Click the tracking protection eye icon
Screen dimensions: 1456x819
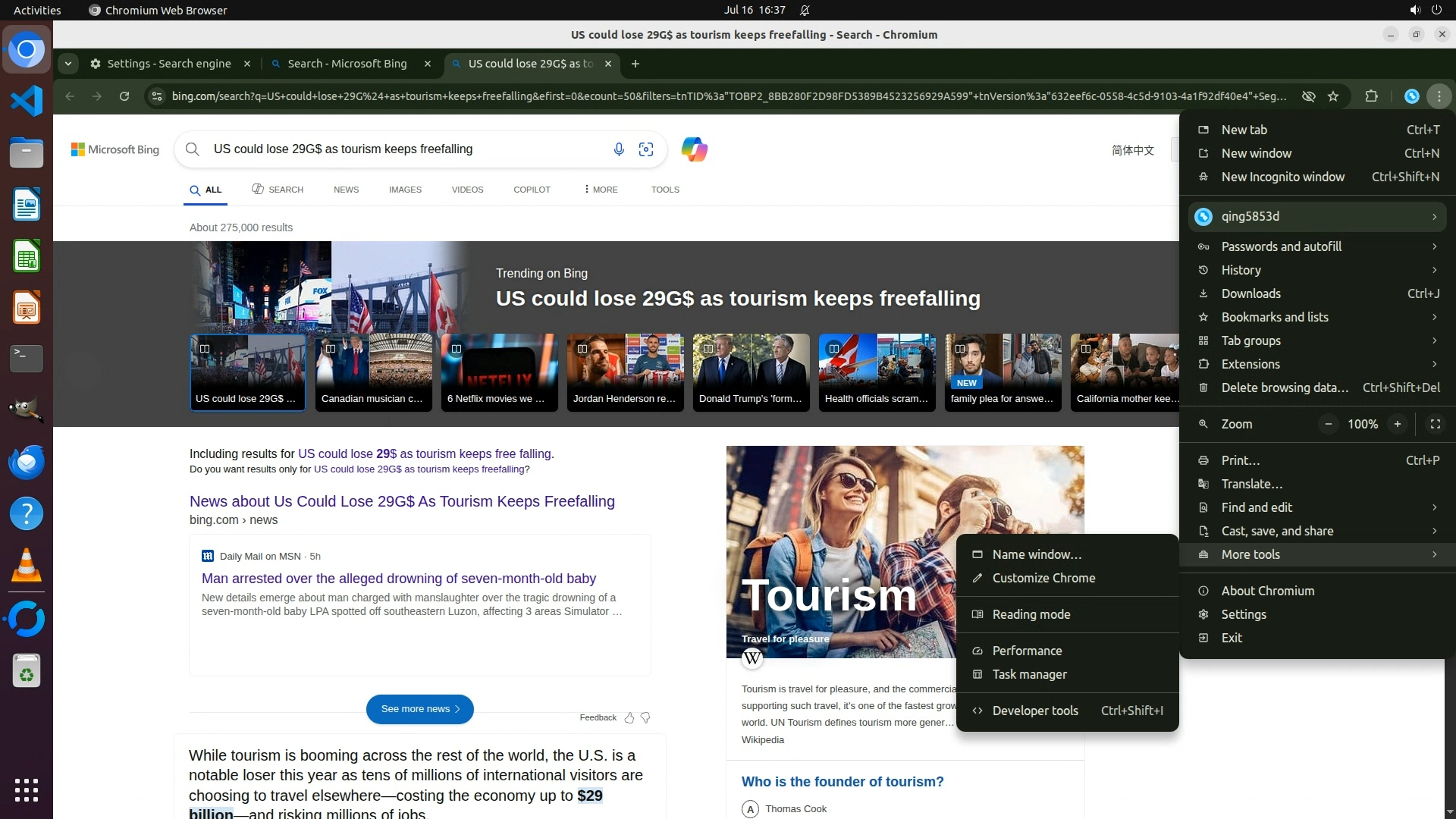(x=1308, y=96)
